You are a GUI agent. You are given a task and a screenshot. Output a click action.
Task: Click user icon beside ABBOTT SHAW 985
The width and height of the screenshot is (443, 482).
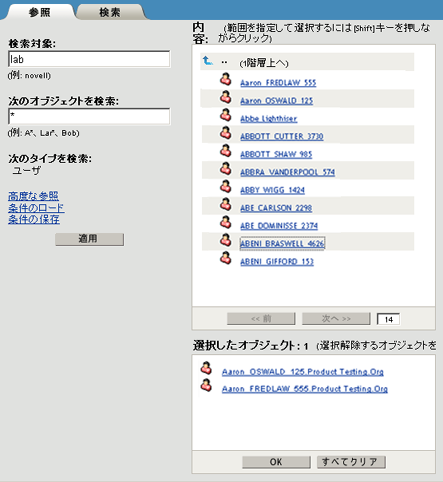pyautogui.click(x=226, y=151)
